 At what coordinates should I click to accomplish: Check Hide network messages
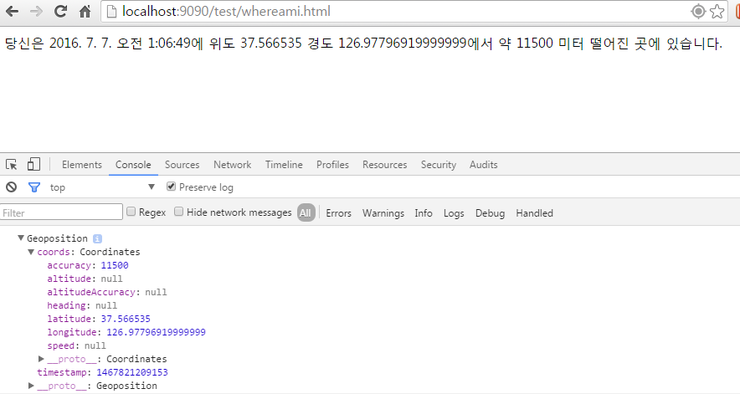tap(178, 211)
